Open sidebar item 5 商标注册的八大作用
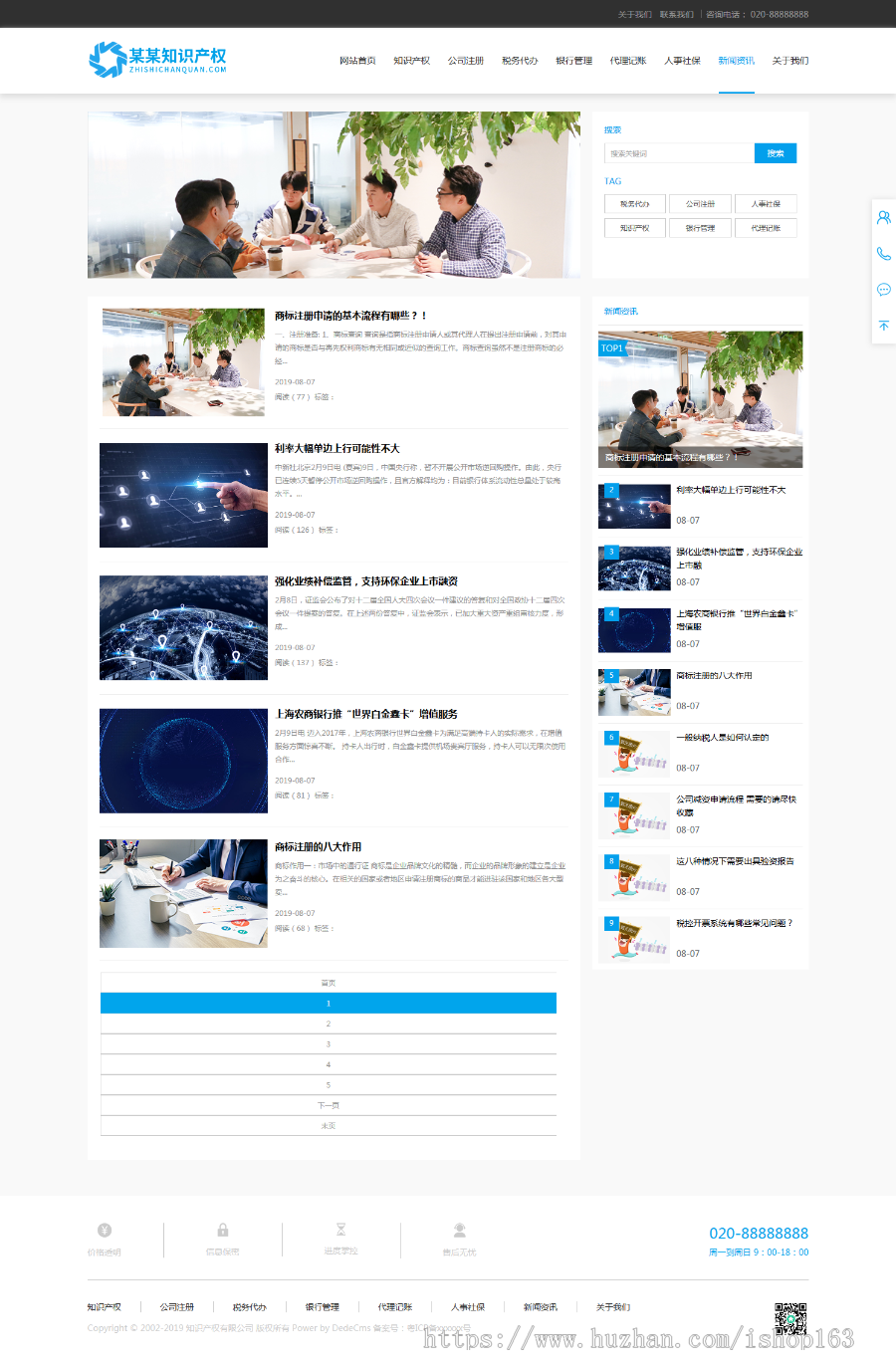 coord(714,676)
